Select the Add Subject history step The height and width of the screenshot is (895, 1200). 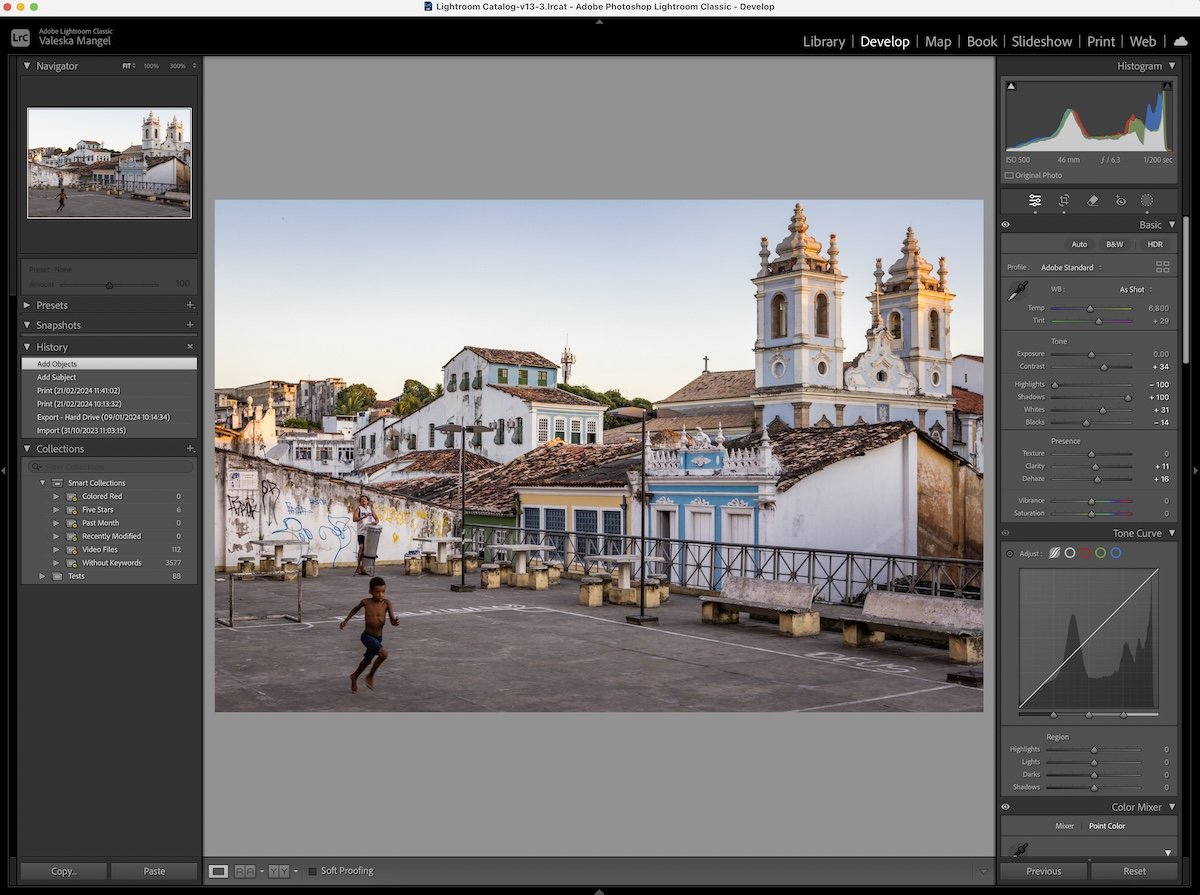[x=57, y=377]
